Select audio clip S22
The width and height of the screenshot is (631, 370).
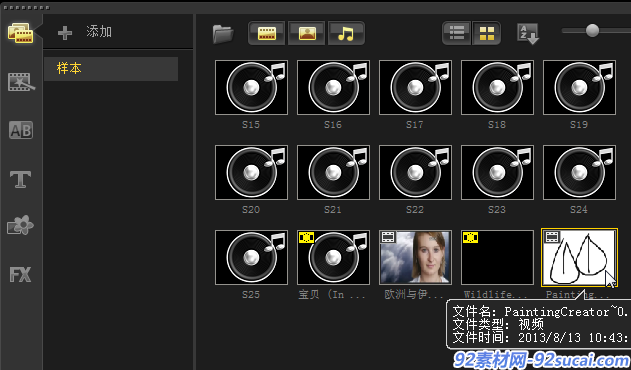(x=415, y=172)
